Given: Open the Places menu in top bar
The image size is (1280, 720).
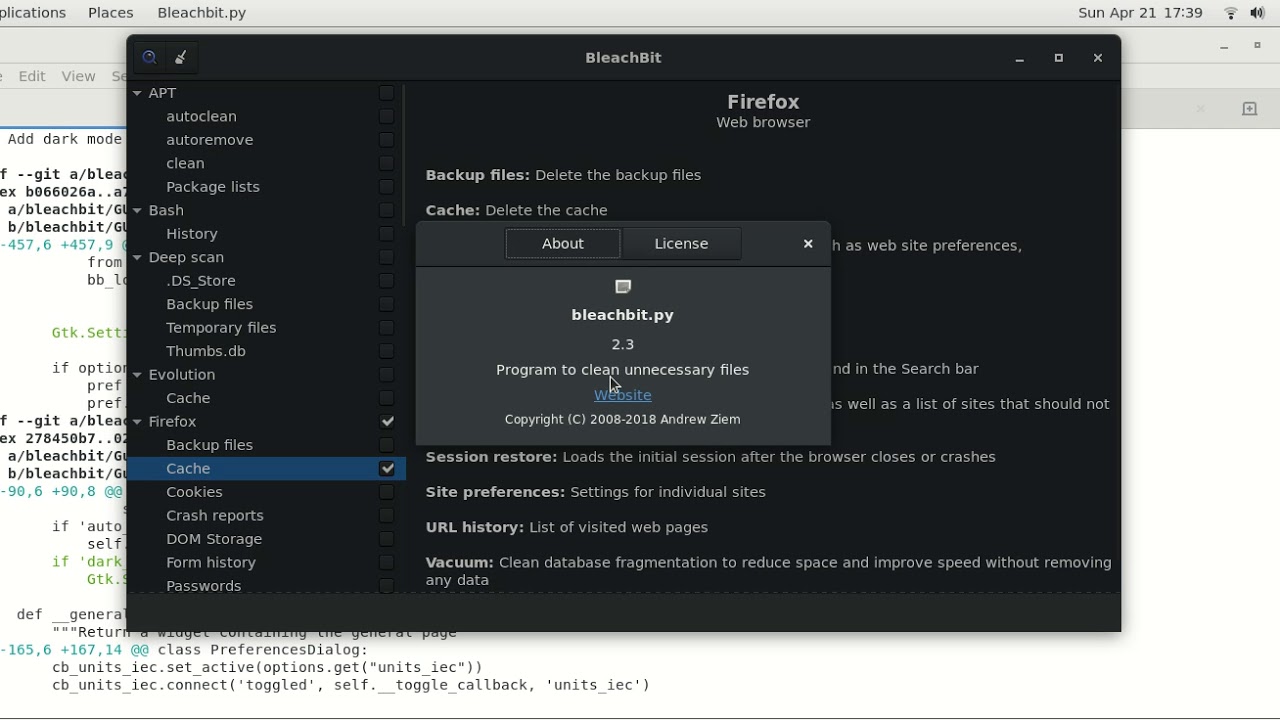Looking at the screenshot, I should point(110,13).
